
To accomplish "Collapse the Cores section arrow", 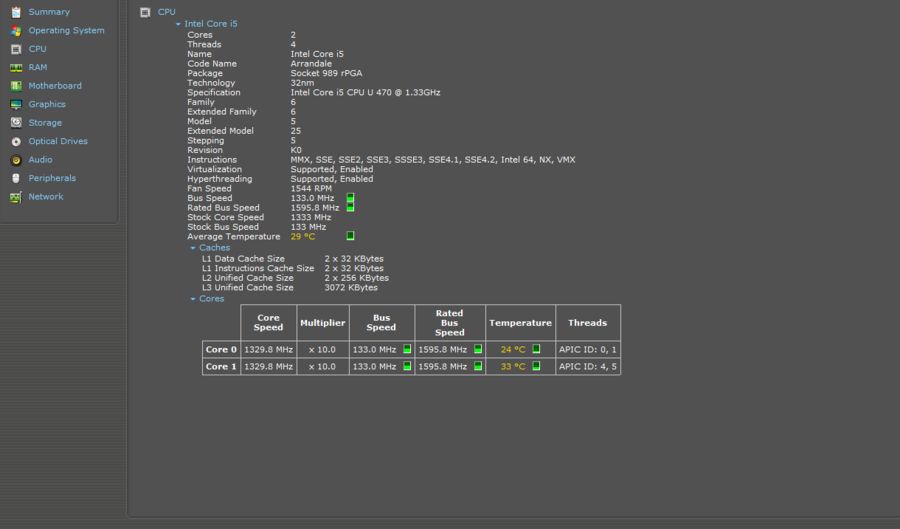I will click(x=193, y=299).
